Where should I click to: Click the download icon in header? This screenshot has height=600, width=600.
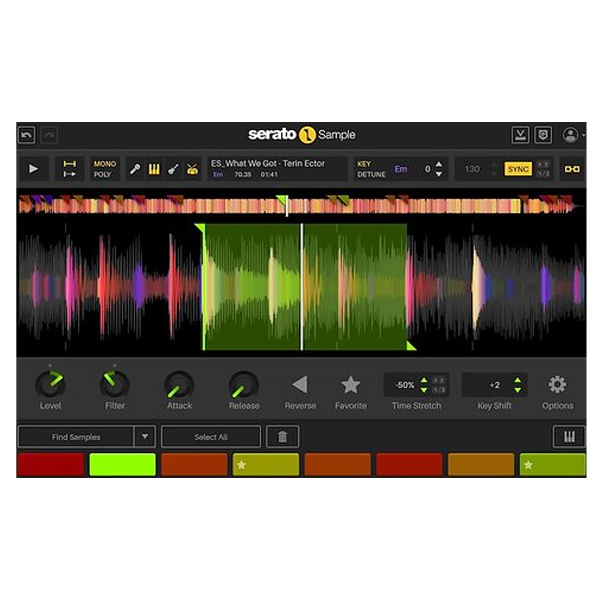tap(520, 135)
